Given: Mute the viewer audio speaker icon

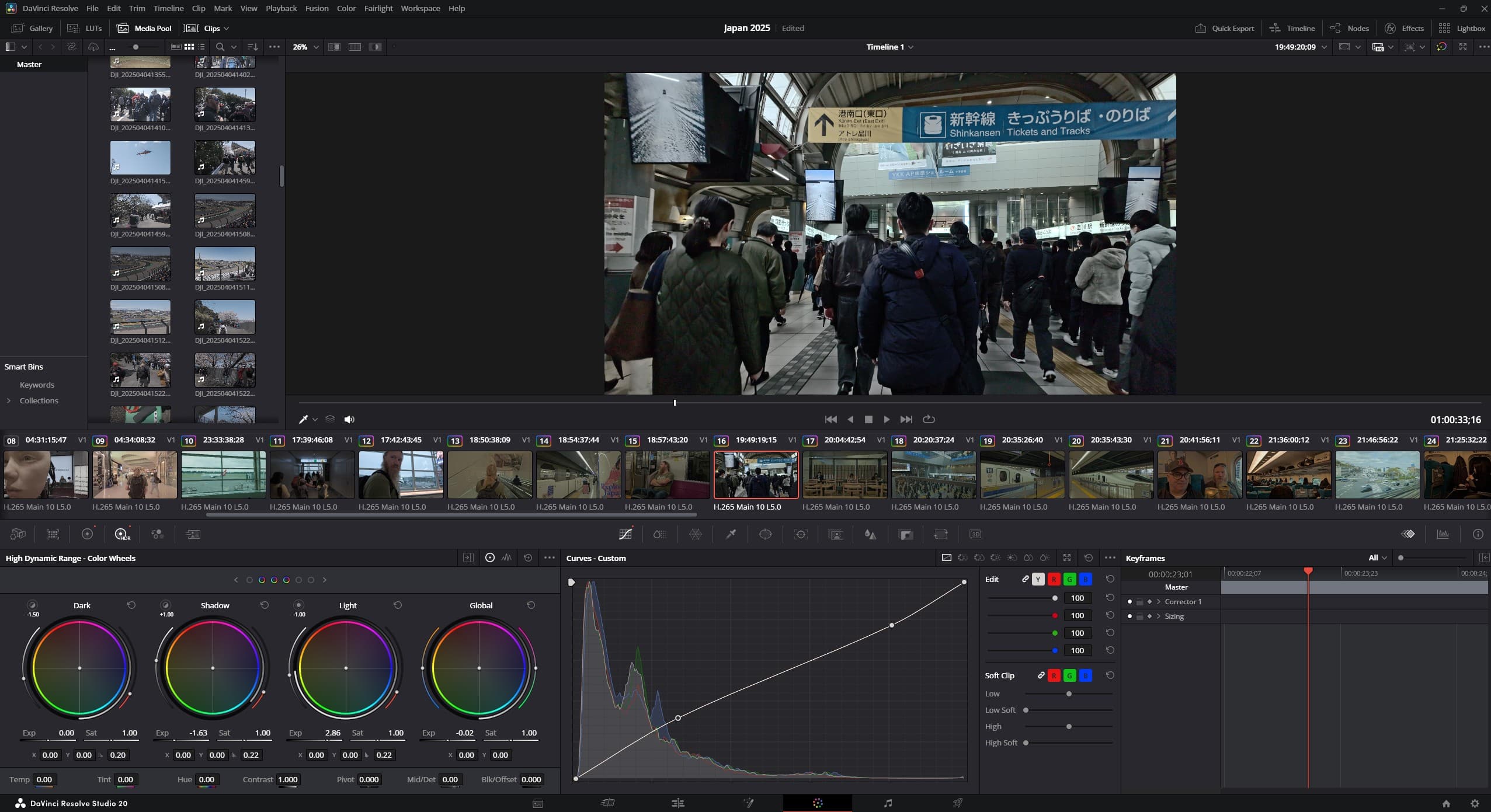Looking at the screenshot, I should tap(349, 419).
